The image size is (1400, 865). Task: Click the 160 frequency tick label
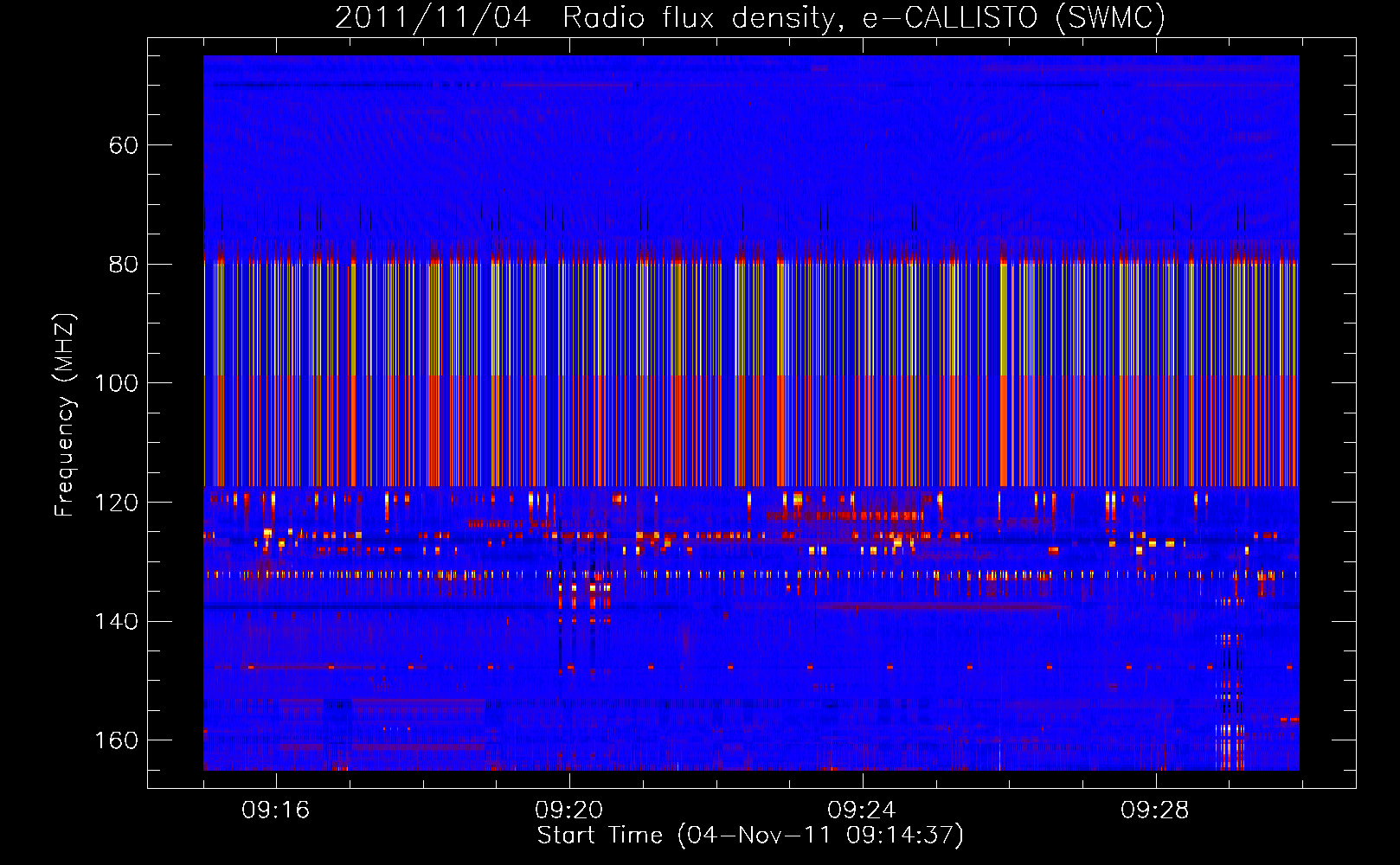(x=116, y=740)
